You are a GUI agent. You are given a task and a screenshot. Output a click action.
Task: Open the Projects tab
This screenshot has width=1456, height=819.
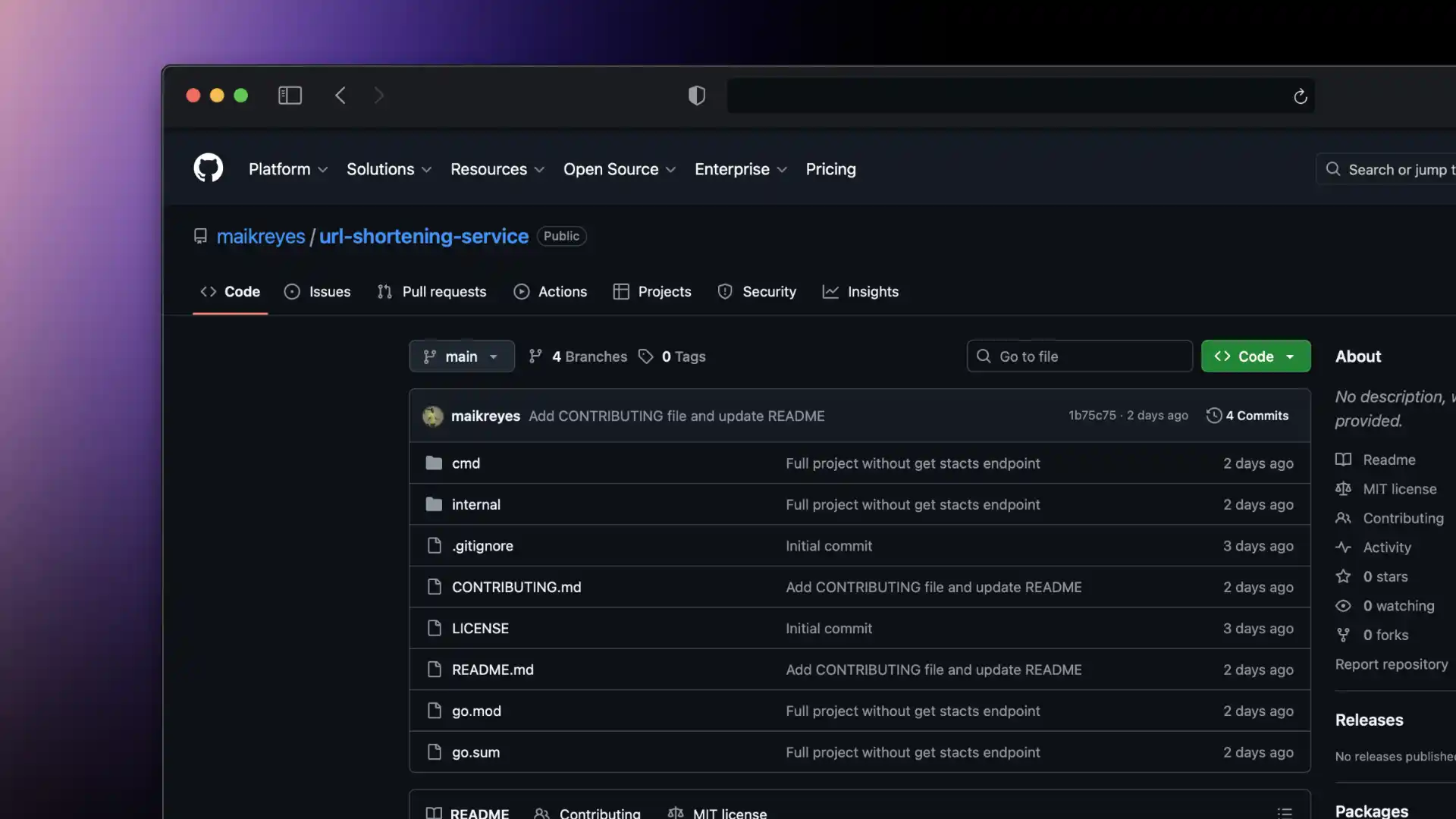[x=652, y=292]
